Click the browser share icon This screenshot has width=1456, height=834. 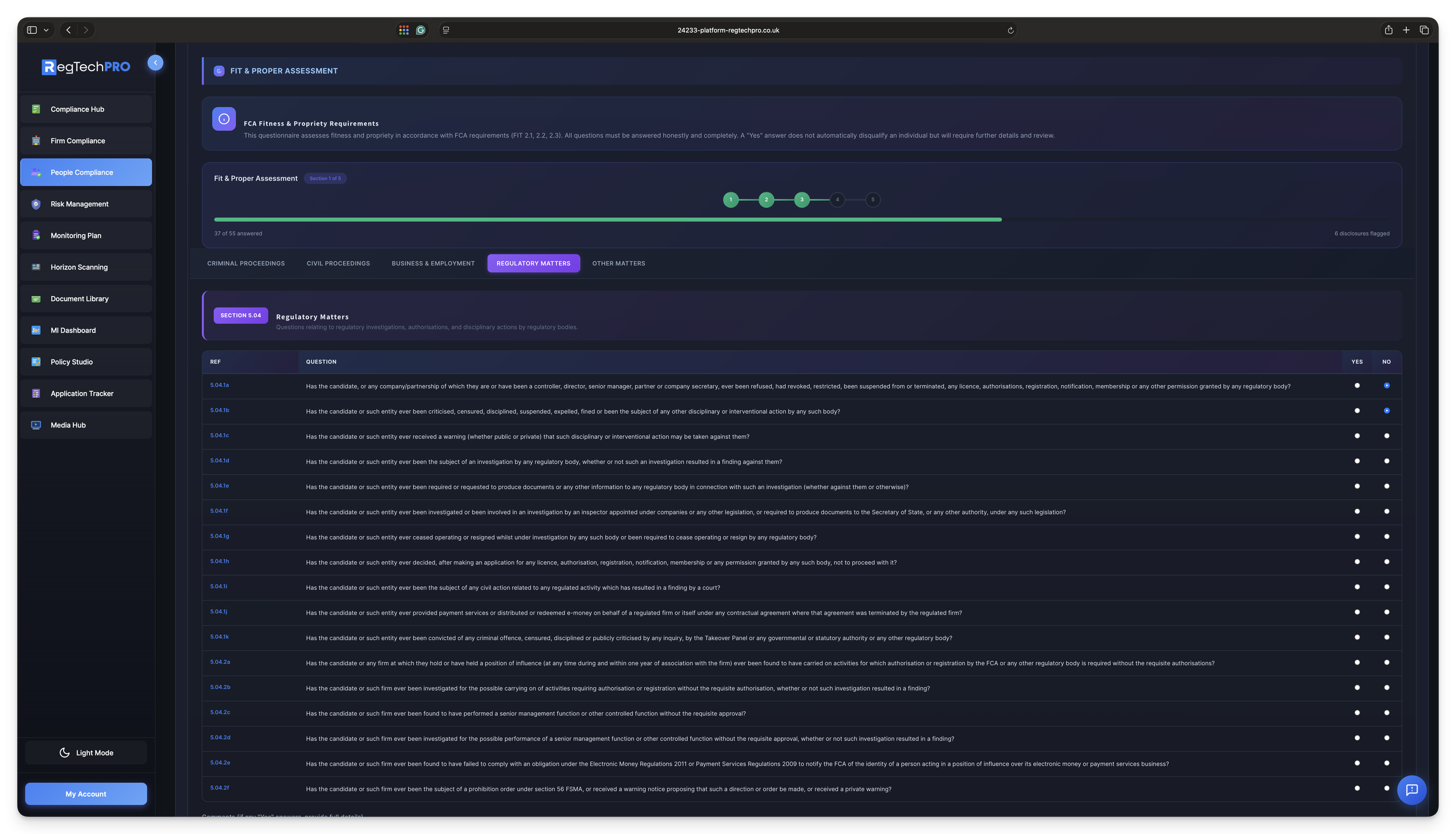coord(1388,30)
